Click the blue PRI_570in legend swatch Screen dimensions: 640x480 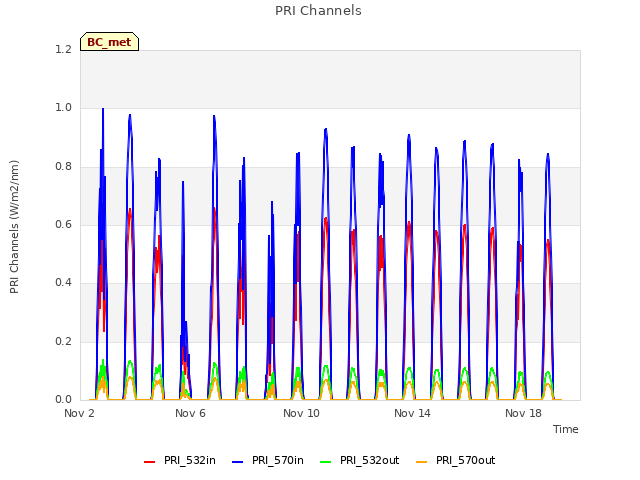pos(238,462)
